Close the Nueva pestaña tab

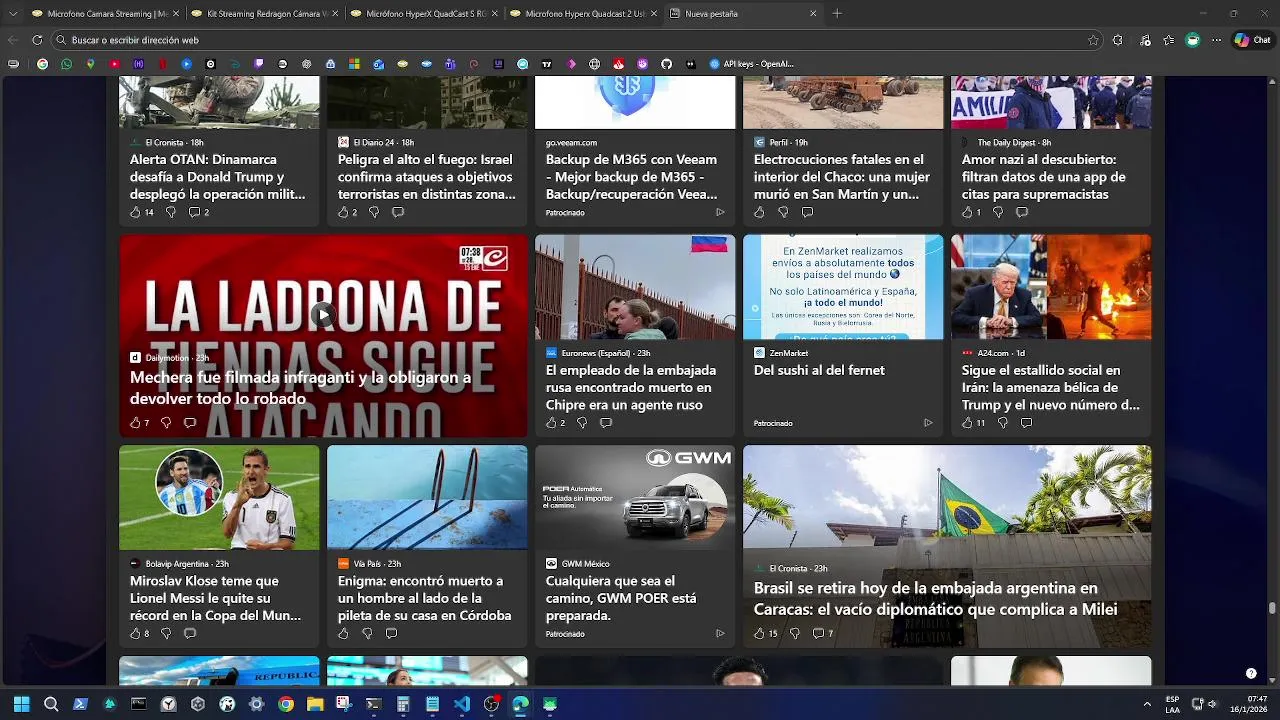tap(813, 14)
